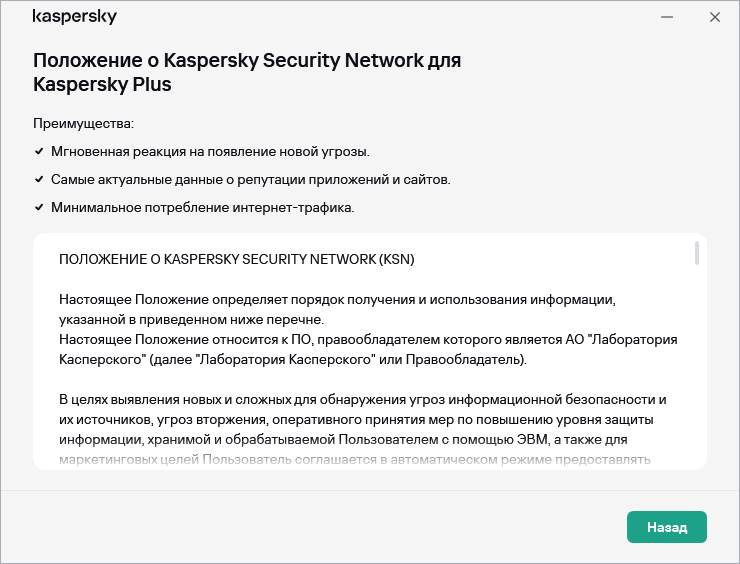
Task: Click checkmark beside "Мгновенная реакция" item
Action: [39, 152]
